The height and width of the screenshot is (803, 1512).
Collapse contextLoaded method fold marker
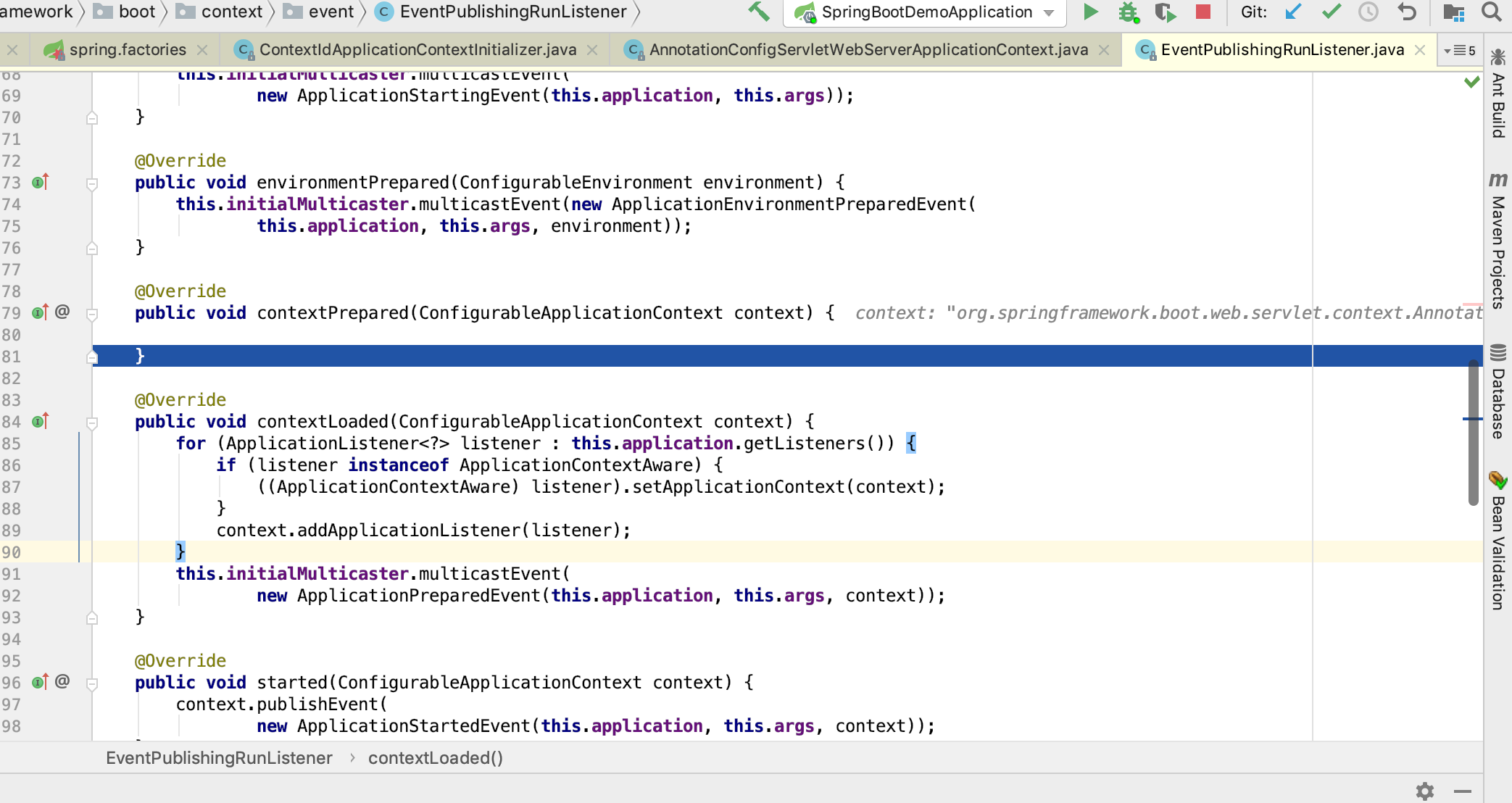pyautogui.click(x=92, y=423)
